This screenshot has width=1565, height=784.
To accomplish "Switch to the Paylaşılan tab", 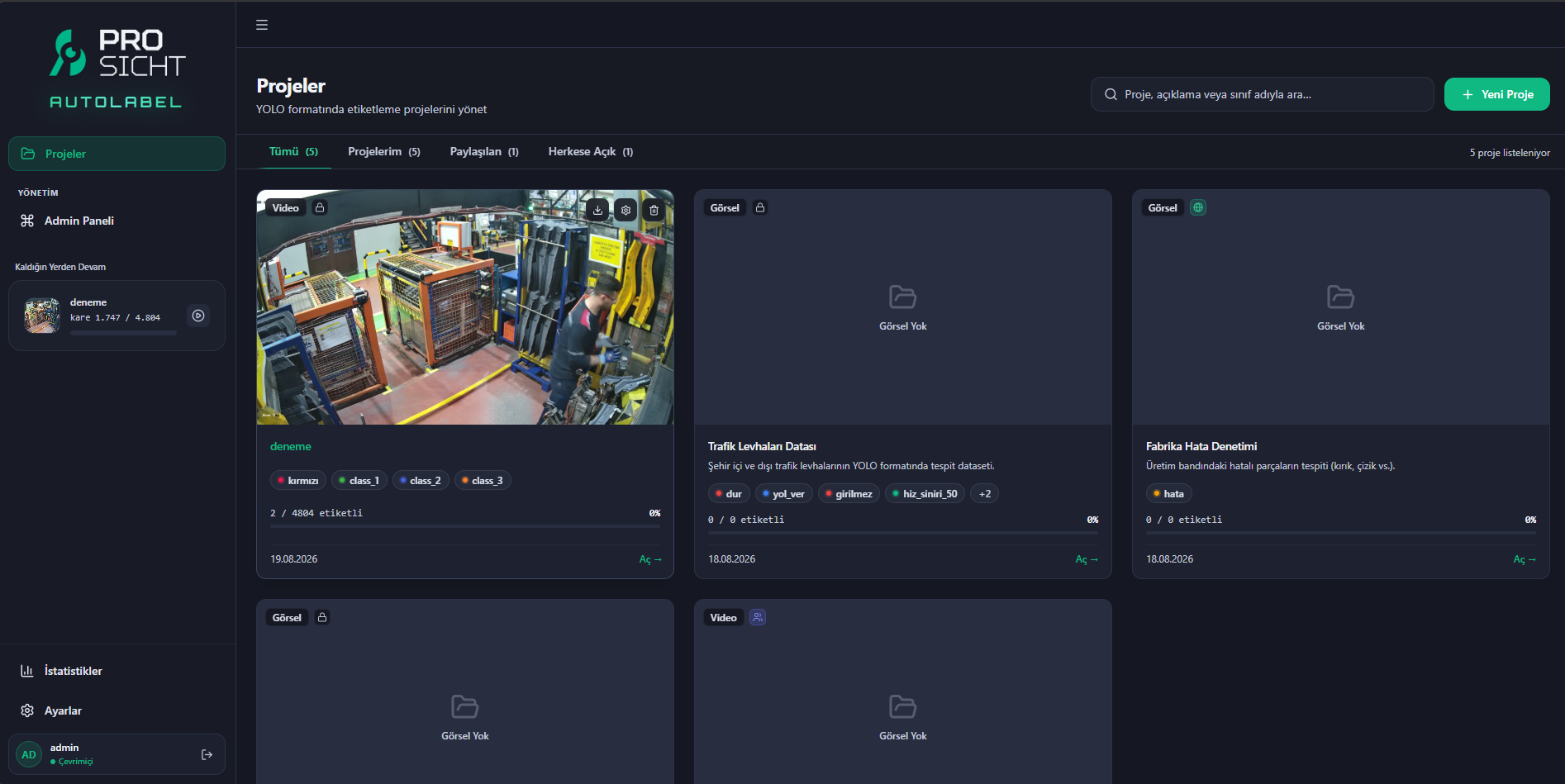I will tap(484, 152).
